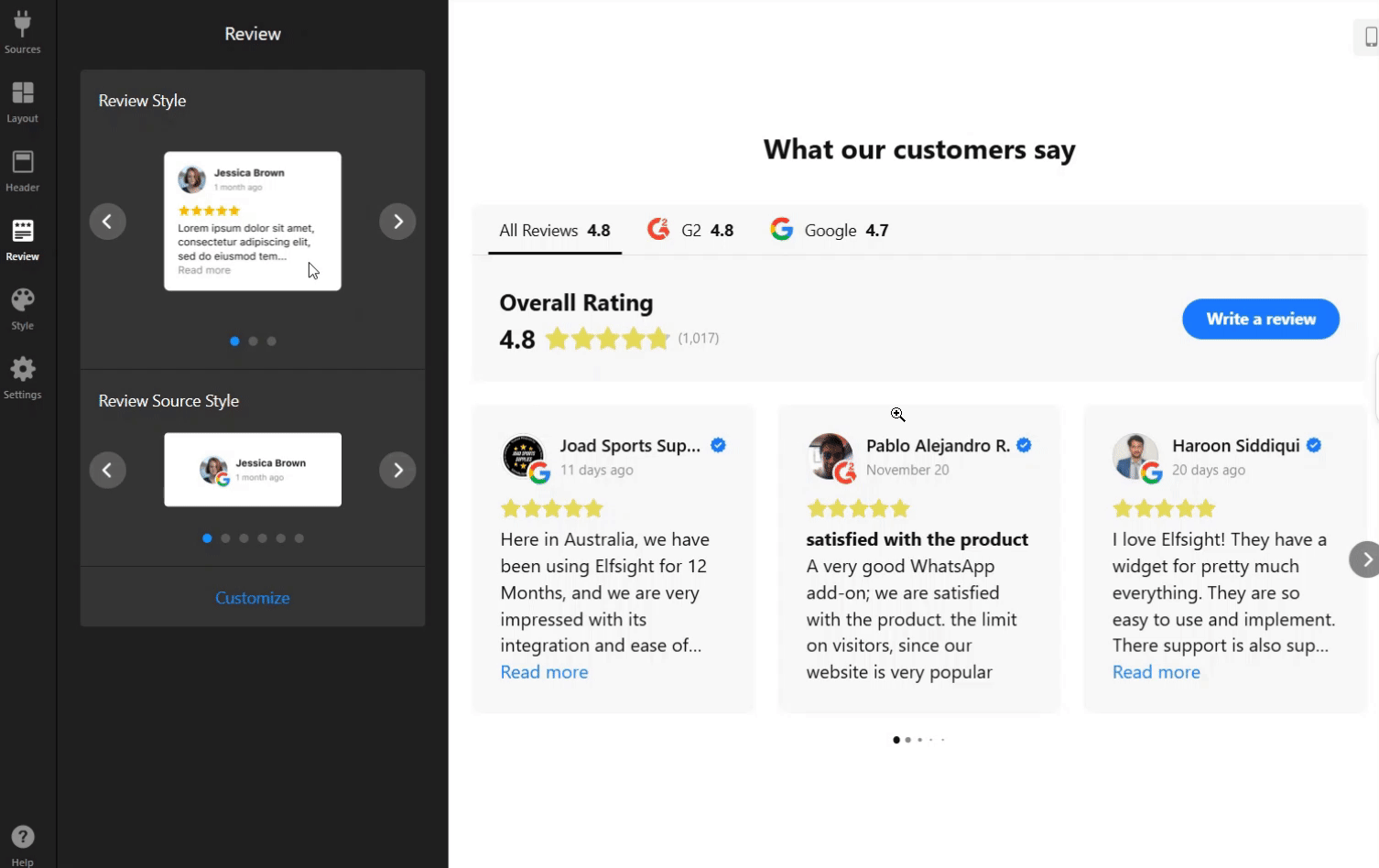The width and height of the screenshot is (1379, 868).
Task: Select the Header sidebar icon
Action: coord(22,170)
